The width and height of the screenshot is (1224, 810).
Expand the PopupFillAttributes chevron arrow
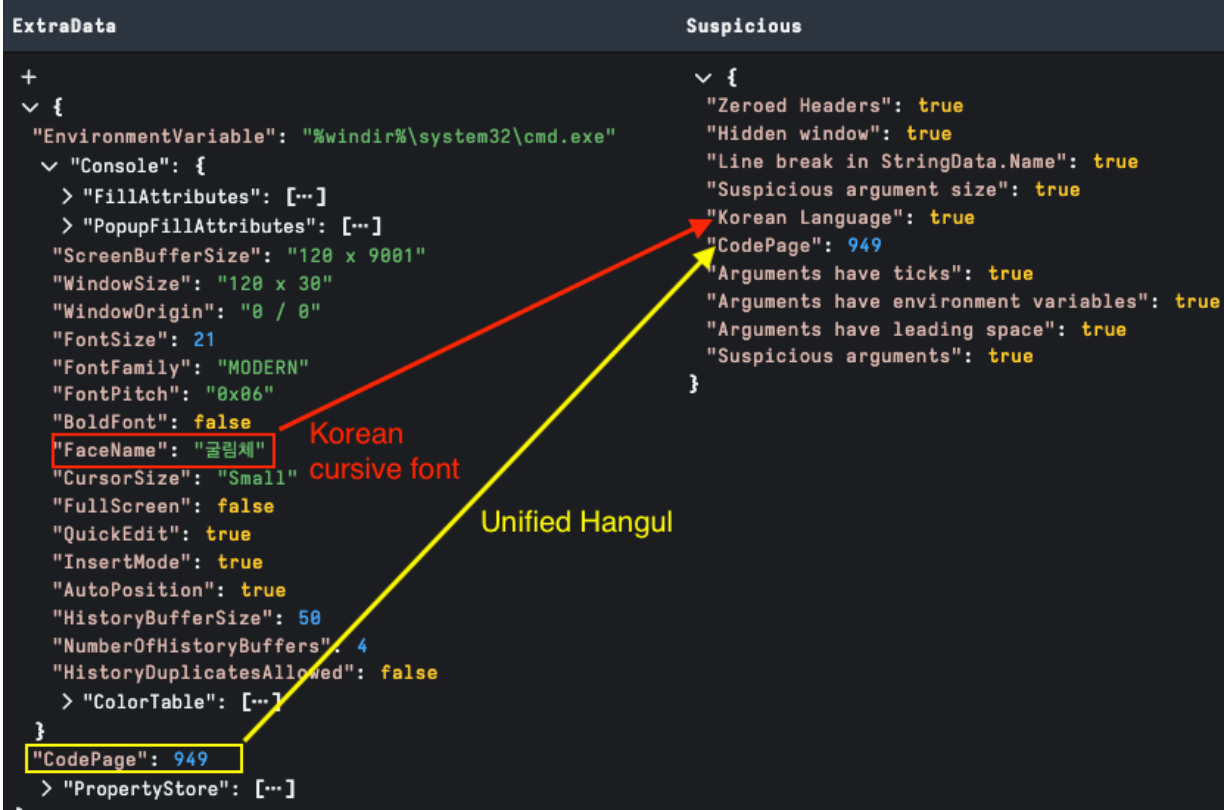(x=68, y=226)
